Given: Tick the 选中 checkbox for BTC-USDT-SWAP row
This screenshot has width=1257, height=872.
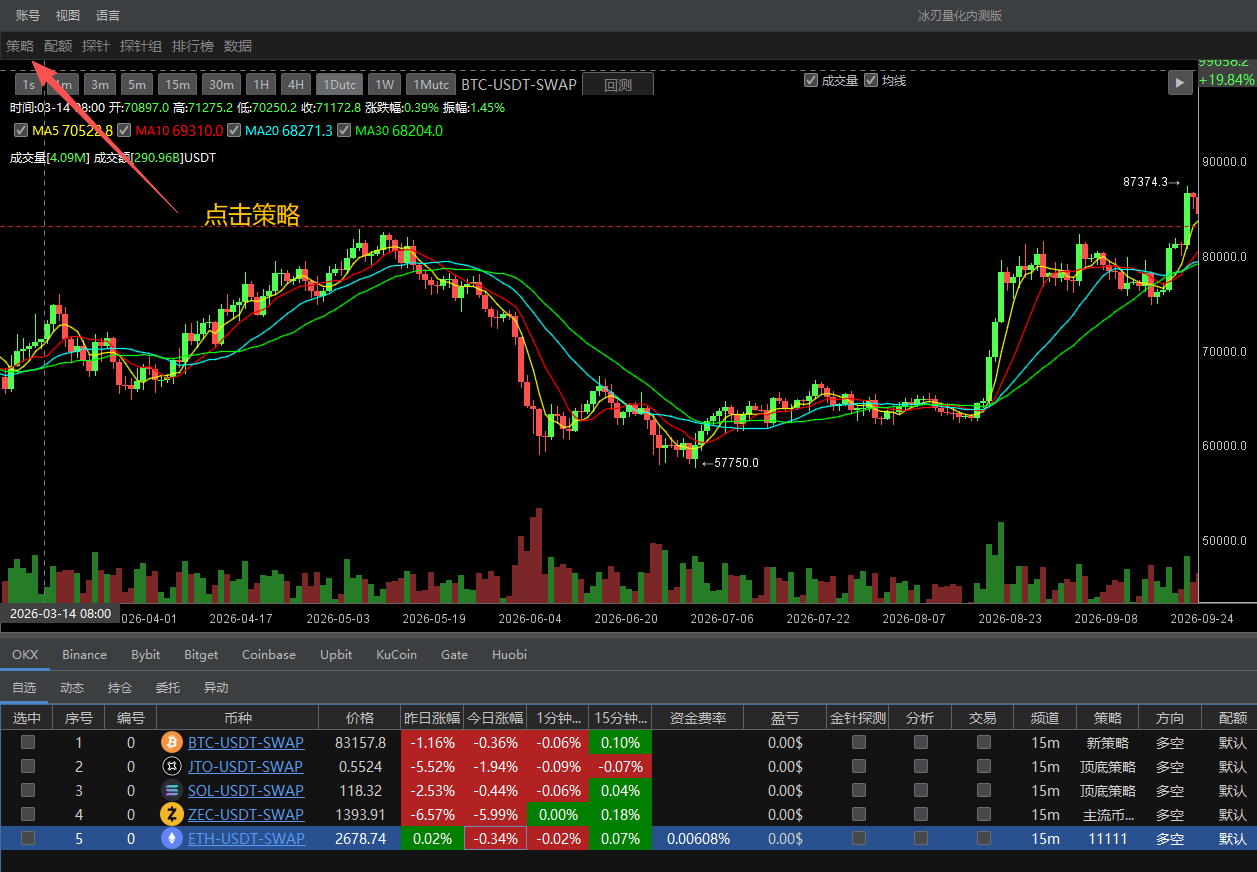Looking at the screenshot, I should (x=28, y=742).
